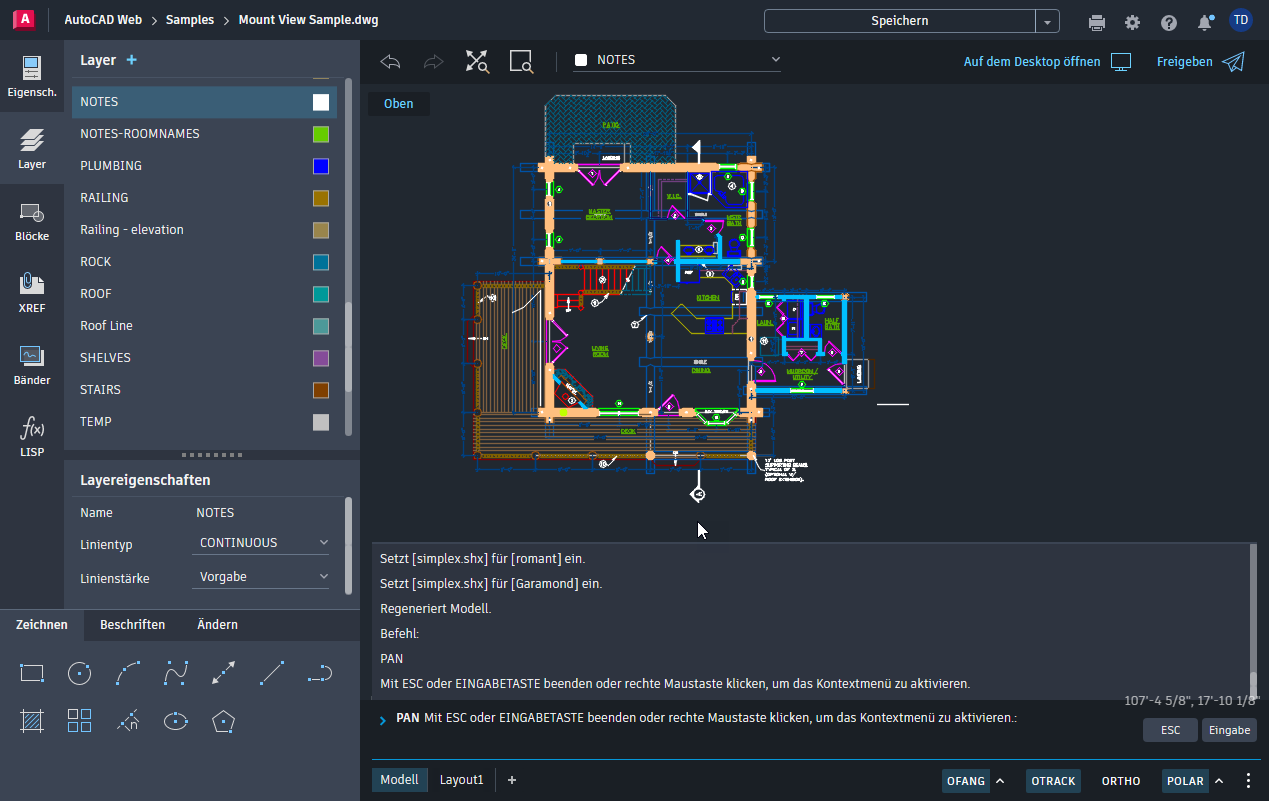Open the TD user avatar menu
This screenshot has height=801, width=1269.
pos(1241,20)
